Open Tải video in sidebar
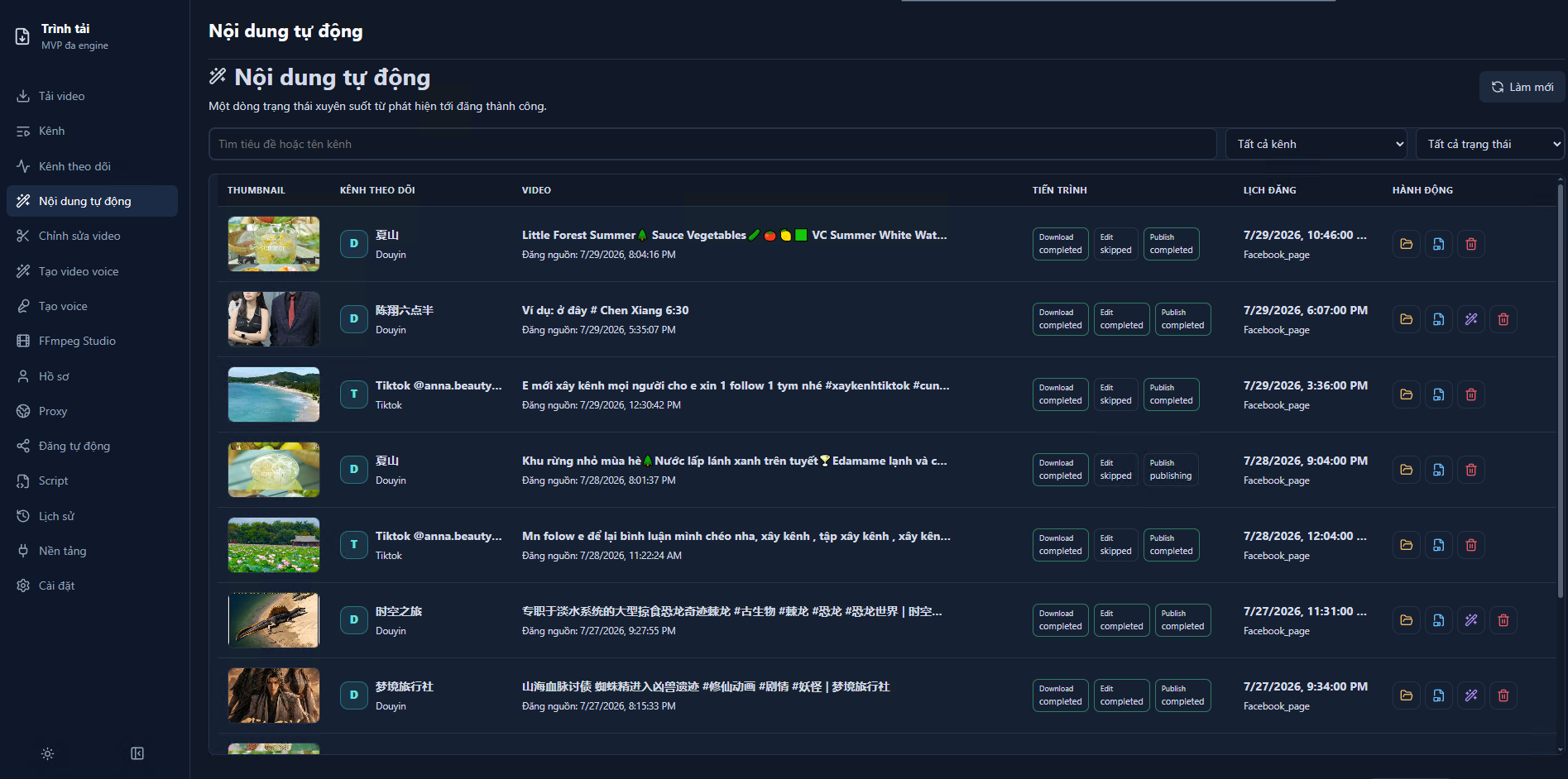1568x779 pixels. [x=92, y=96]
